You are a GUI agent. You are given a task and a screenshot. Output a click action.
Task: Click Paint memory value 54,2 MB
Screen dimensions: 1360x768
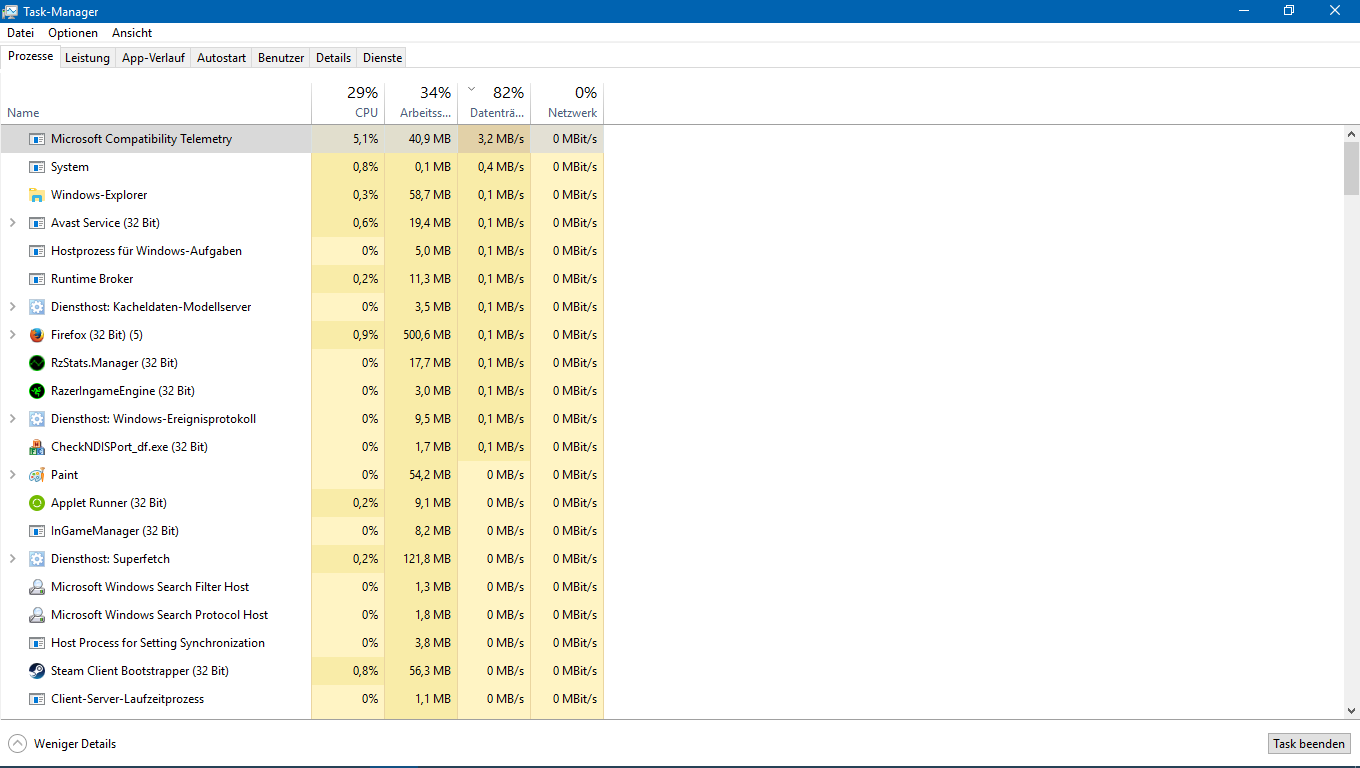point(430,475)
